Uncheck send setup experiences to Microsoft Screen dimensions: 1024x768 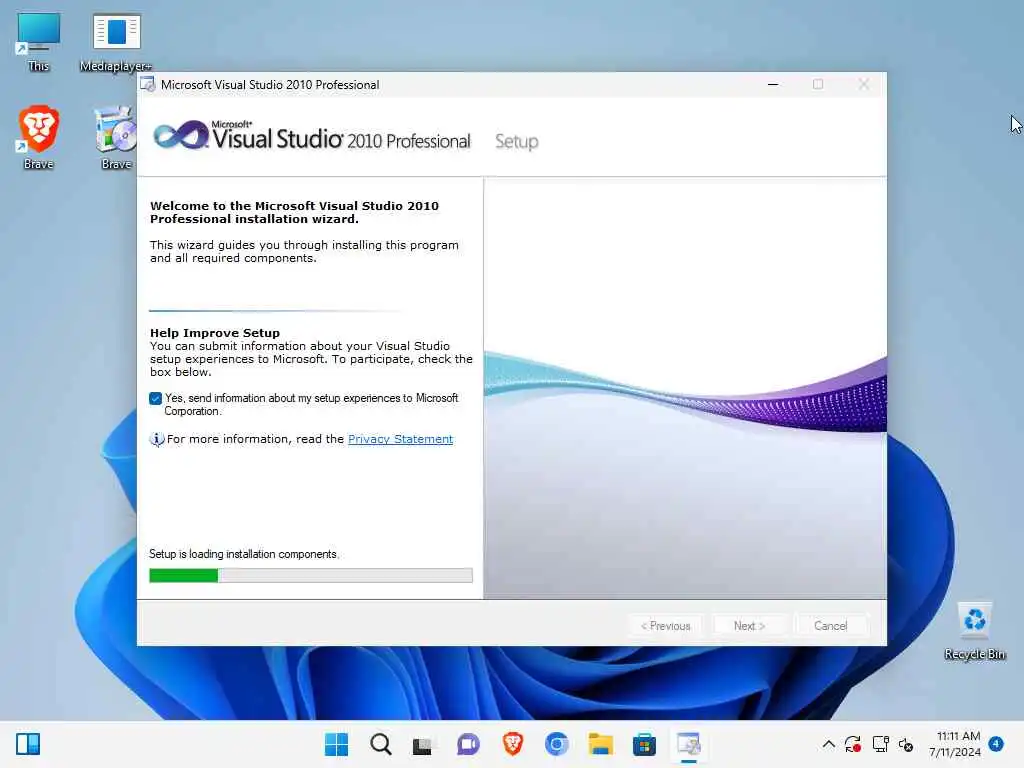[x=155, y=398]
